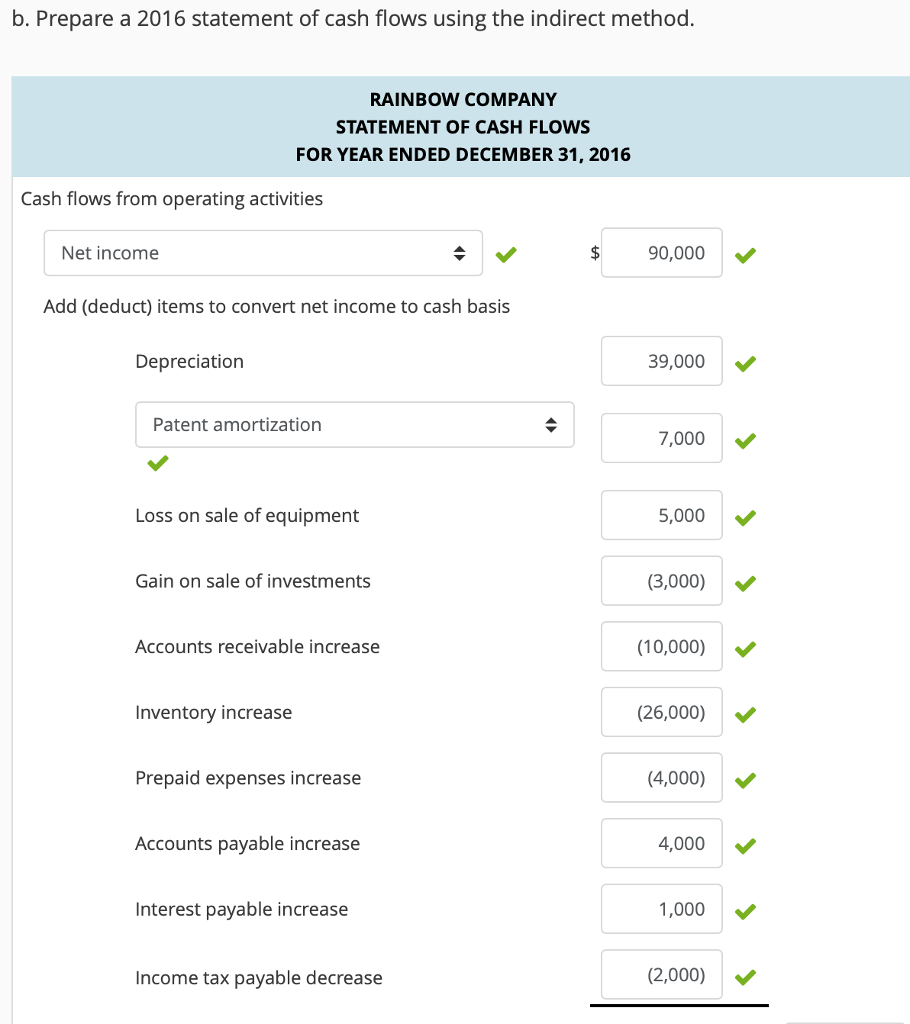Image resolution: width=910 pixels, height=1024 pixels.
Task: Click the 'Loss on sale of equipment' label
Action: (x=247, y=516)
